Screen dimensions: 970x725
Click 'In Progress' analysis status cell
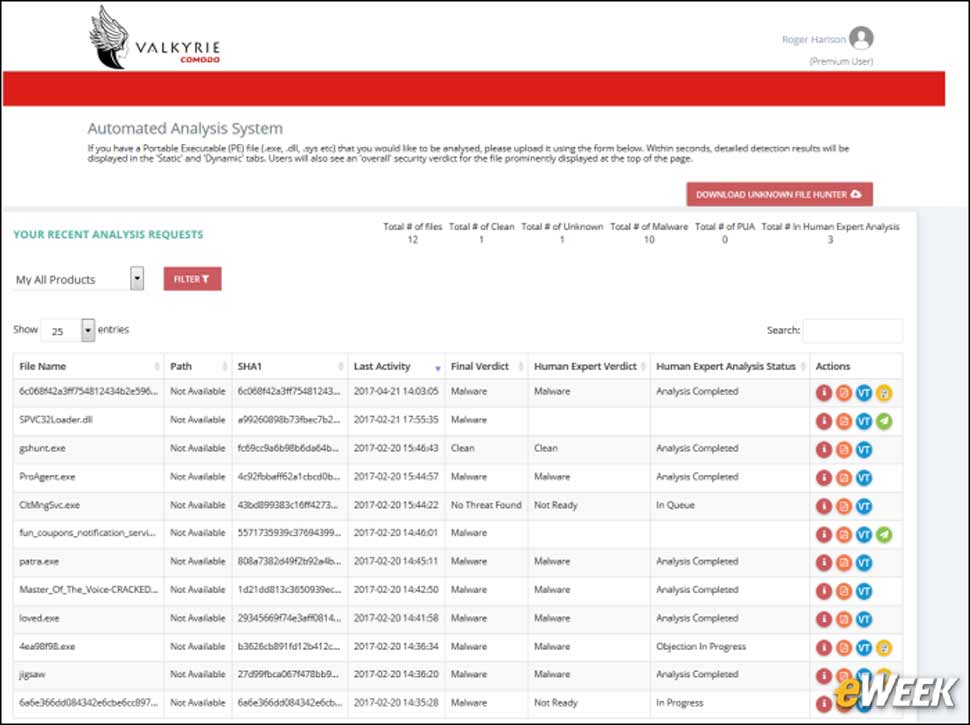tap(679, 703)
